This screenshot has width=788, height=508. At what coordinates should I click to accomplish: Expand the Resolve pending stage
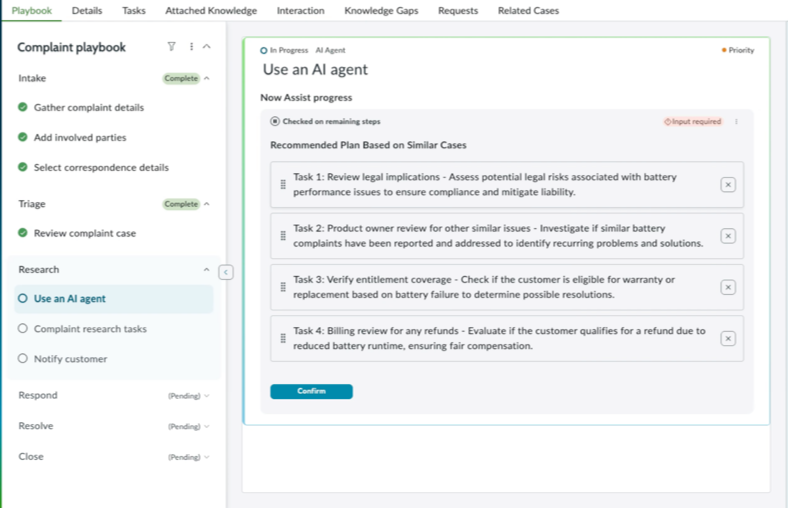coord(207,427)
